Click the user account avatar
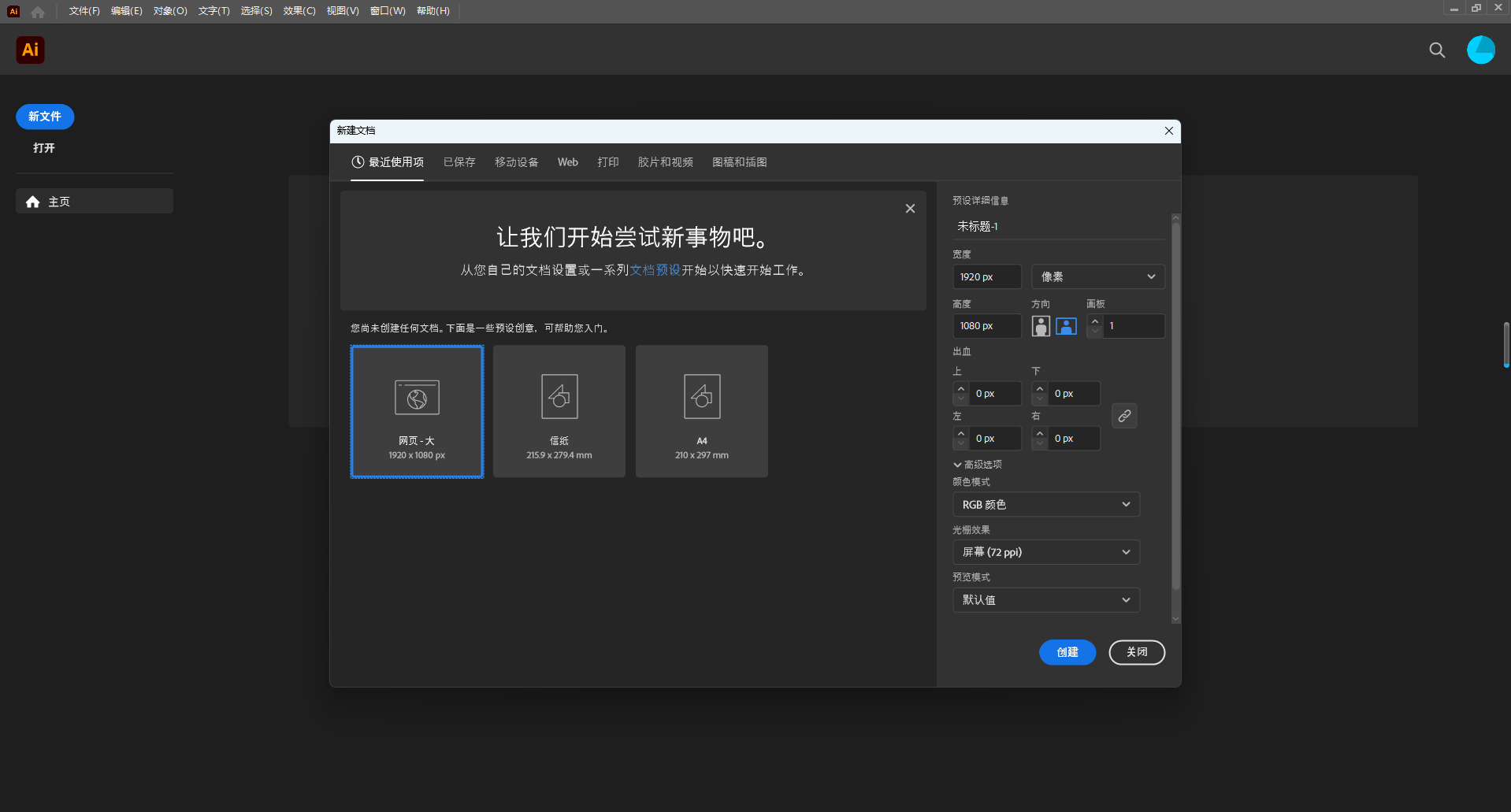Viewport: 1511px width, 812px height. point(1481,50)
